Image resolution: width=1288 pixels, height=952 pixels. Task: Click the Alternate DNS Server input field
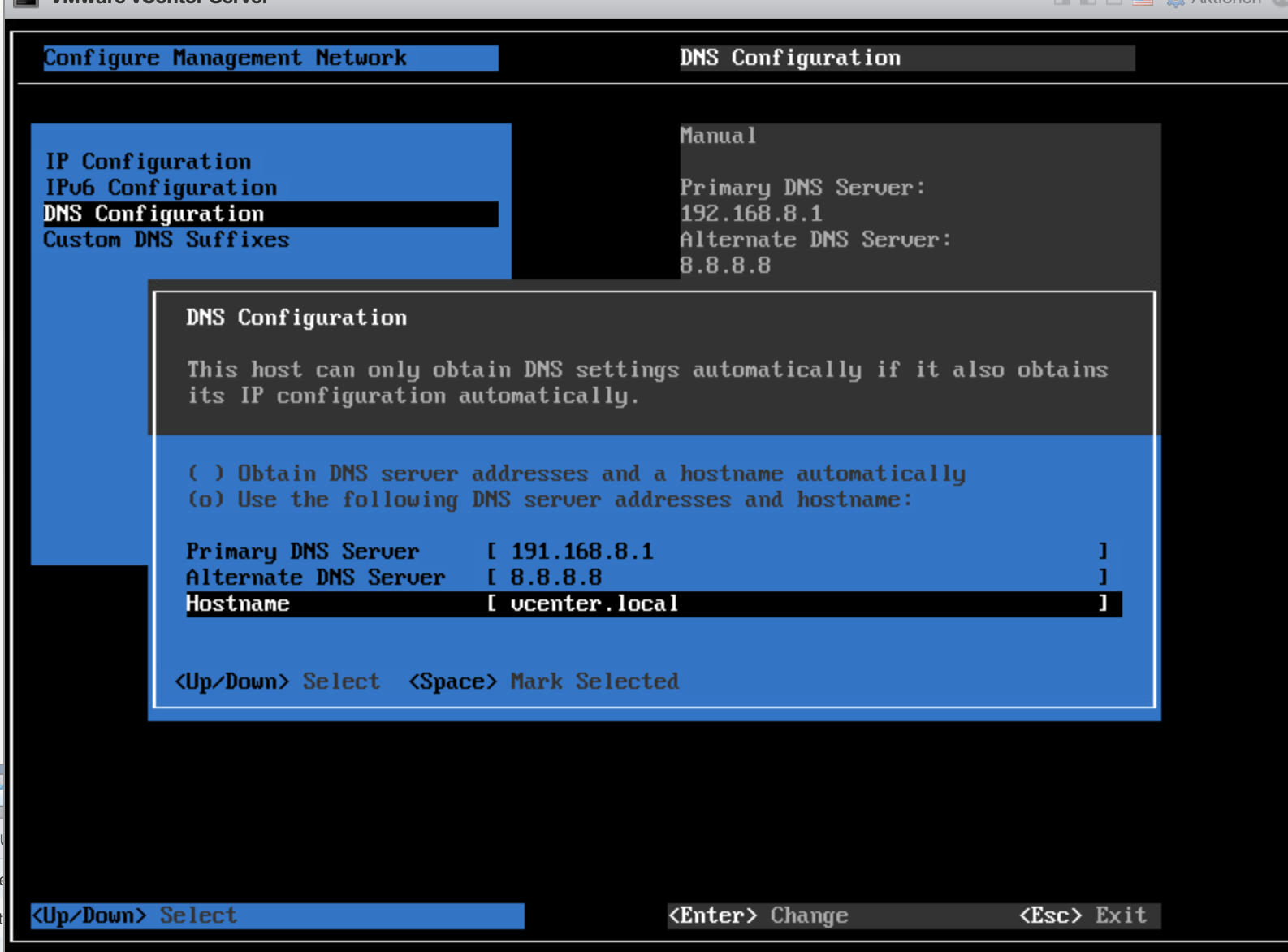(x=797, y=578)
